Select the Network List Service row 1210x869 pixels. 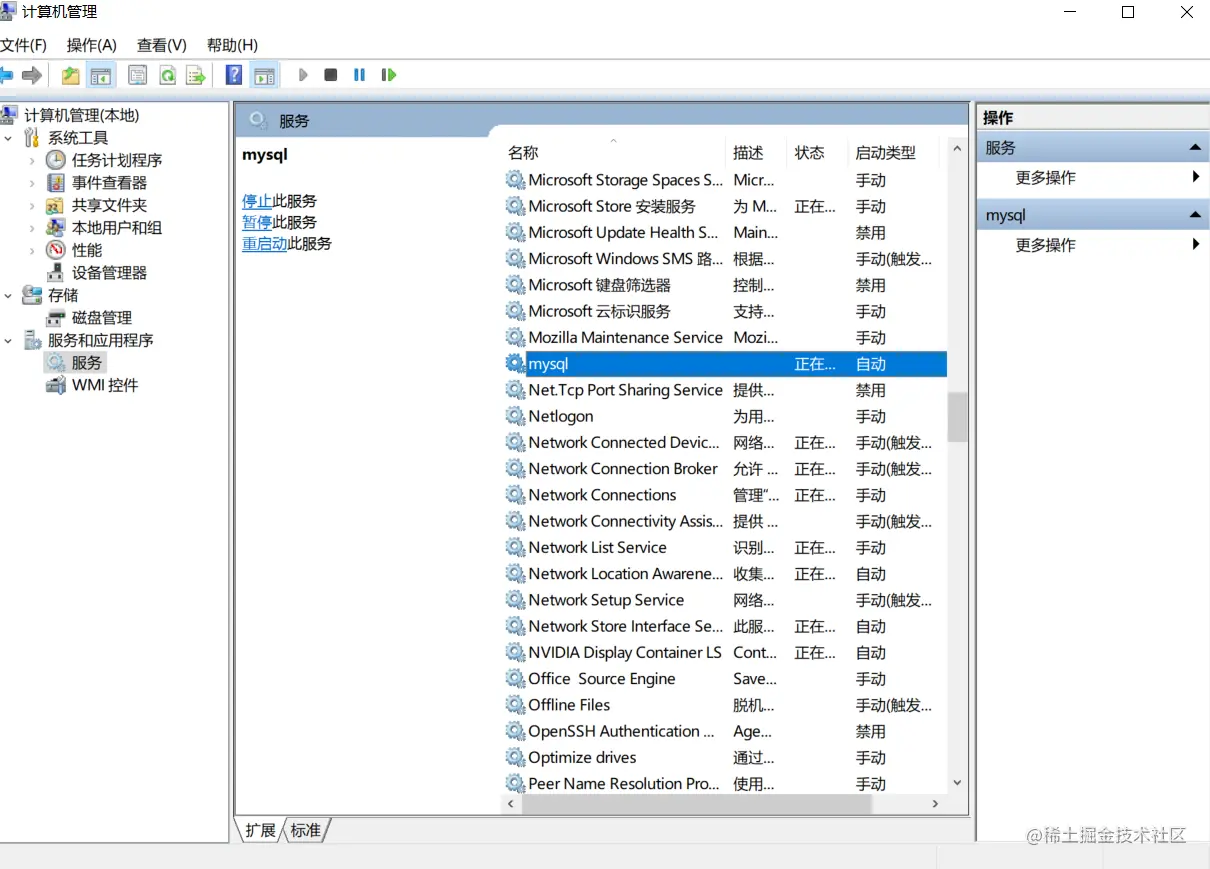[x=724, y=547]
